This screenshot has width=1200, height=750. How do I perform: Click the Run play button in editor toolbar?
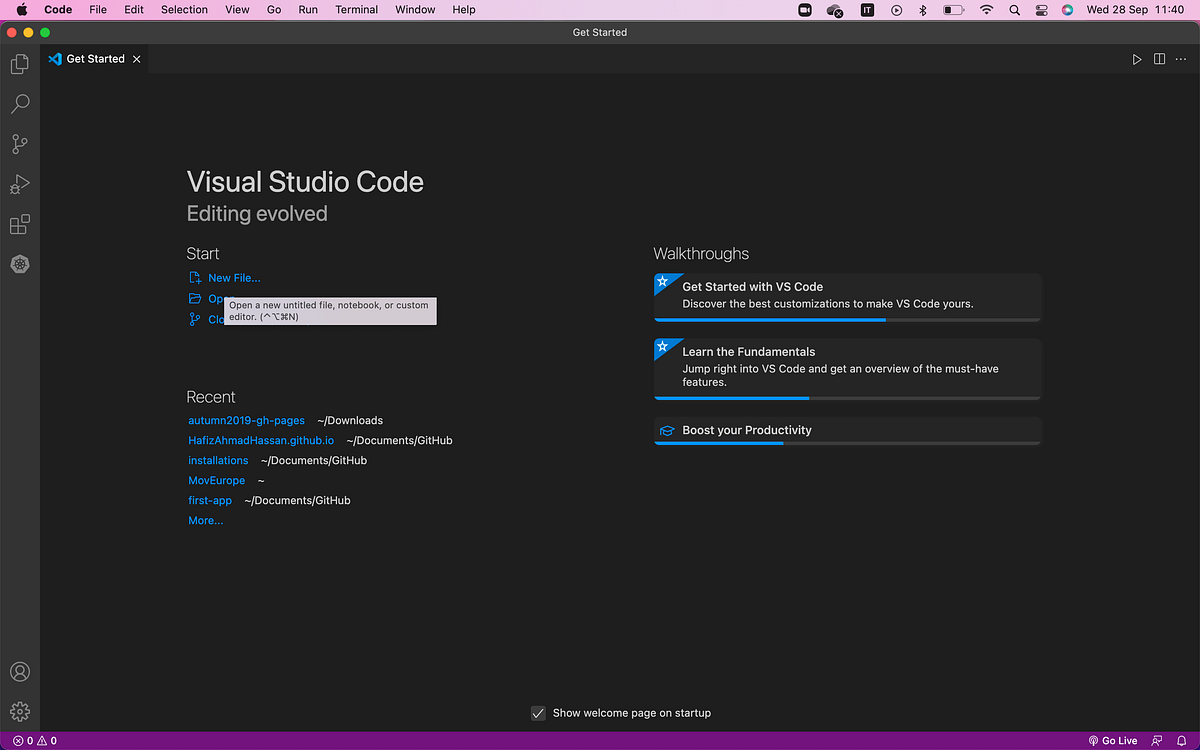pos(1136,59)
